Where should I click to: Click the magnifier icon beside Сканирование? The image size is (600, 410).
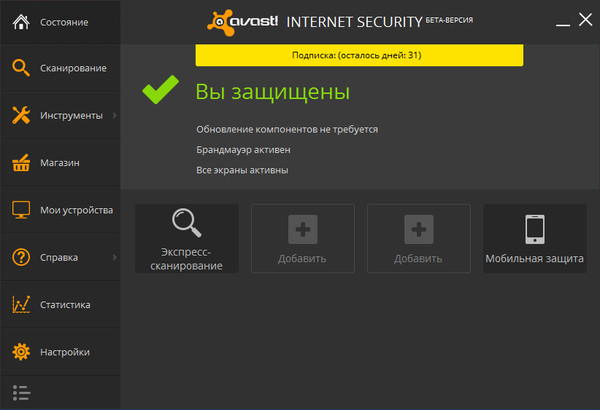[x=21, y=68]
